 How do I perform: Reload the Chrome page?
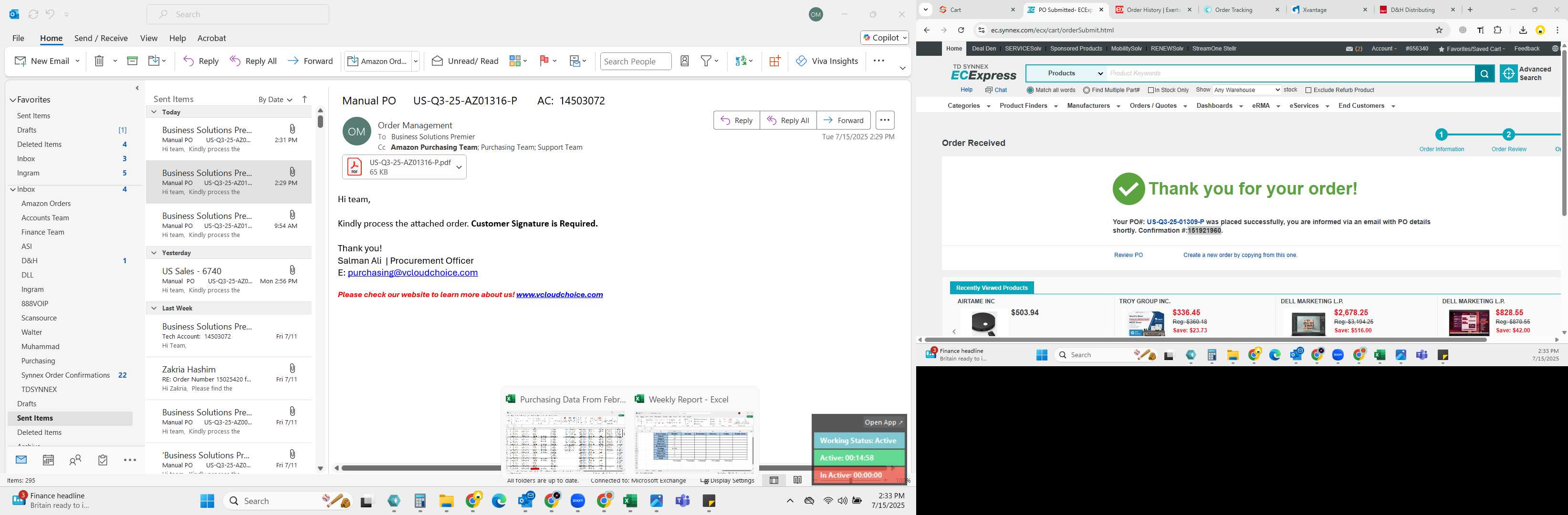(x=961, y=30)
